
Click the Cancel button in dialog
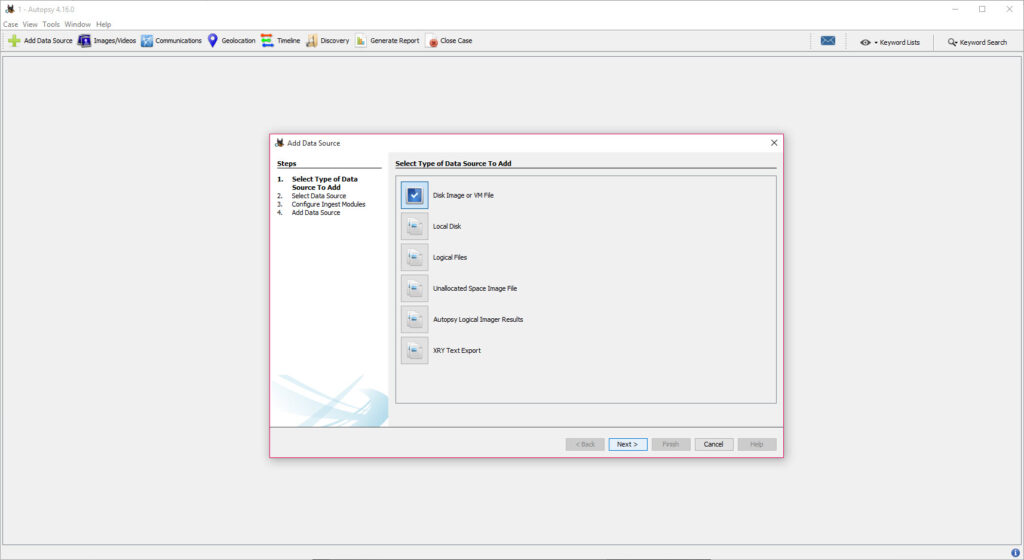click(714, 444)
